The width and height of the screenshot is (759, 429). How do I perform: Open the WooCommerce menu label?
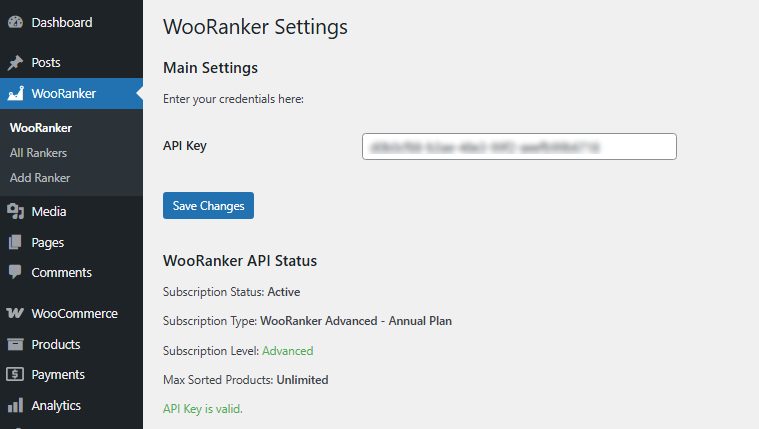coord(75,313)
